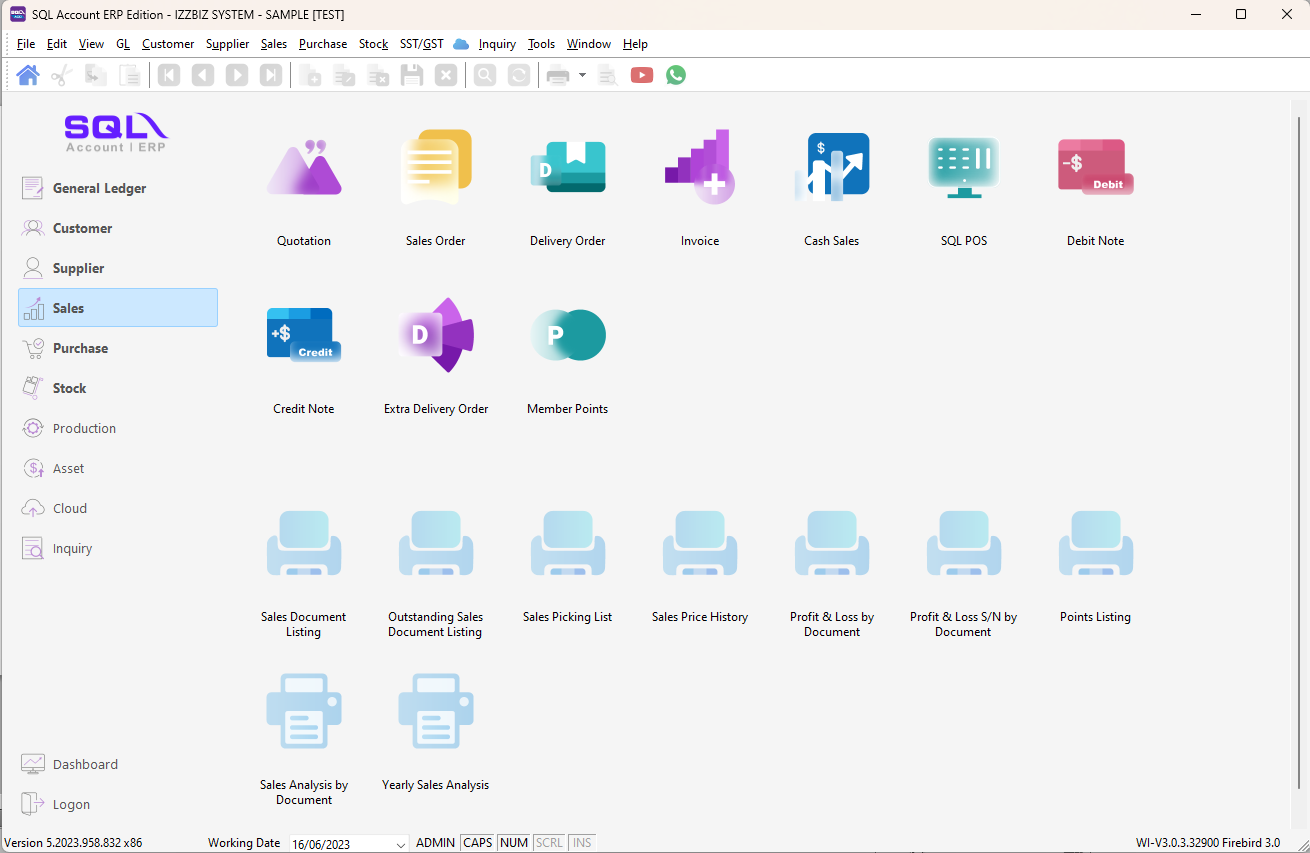Image resolution: width=1310 pixels, height=853 pixels.
Task: Open the Tools menu
Action: click(541, 44)
